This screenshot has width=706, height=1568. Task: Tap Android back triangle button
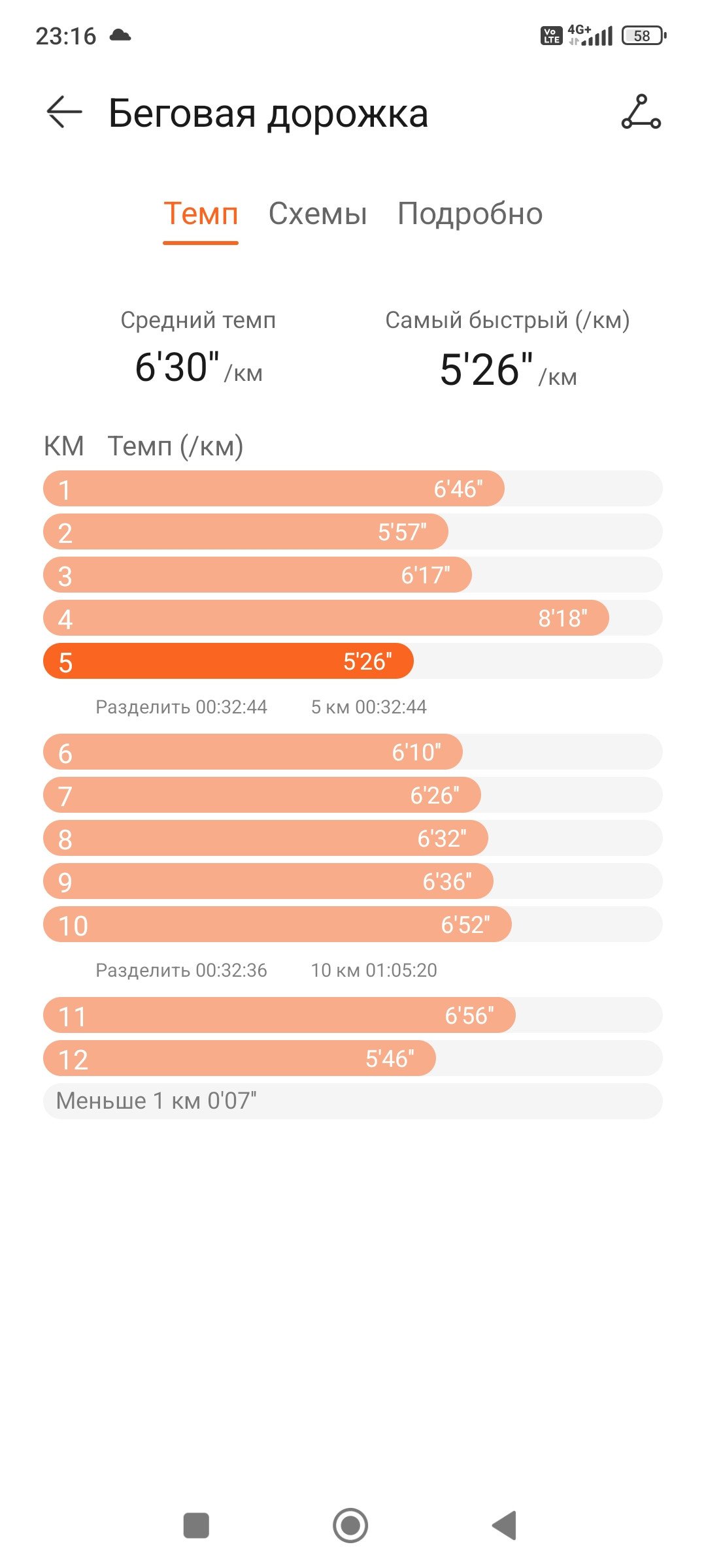click(x=505, y=1526)
